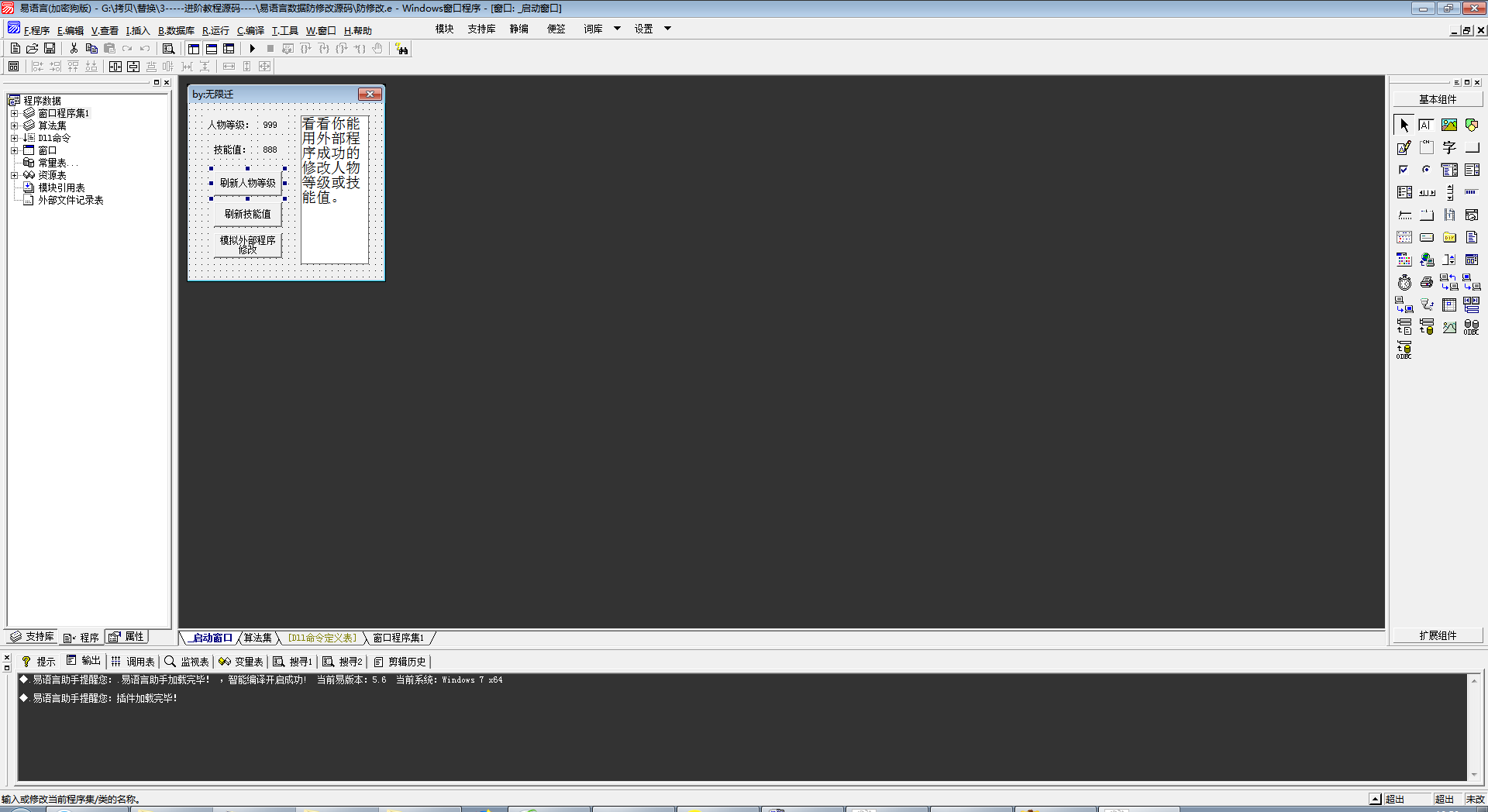Click the vertical center alignment icon
Viewport: 1488px width, 812px height.
coord(133,67)
